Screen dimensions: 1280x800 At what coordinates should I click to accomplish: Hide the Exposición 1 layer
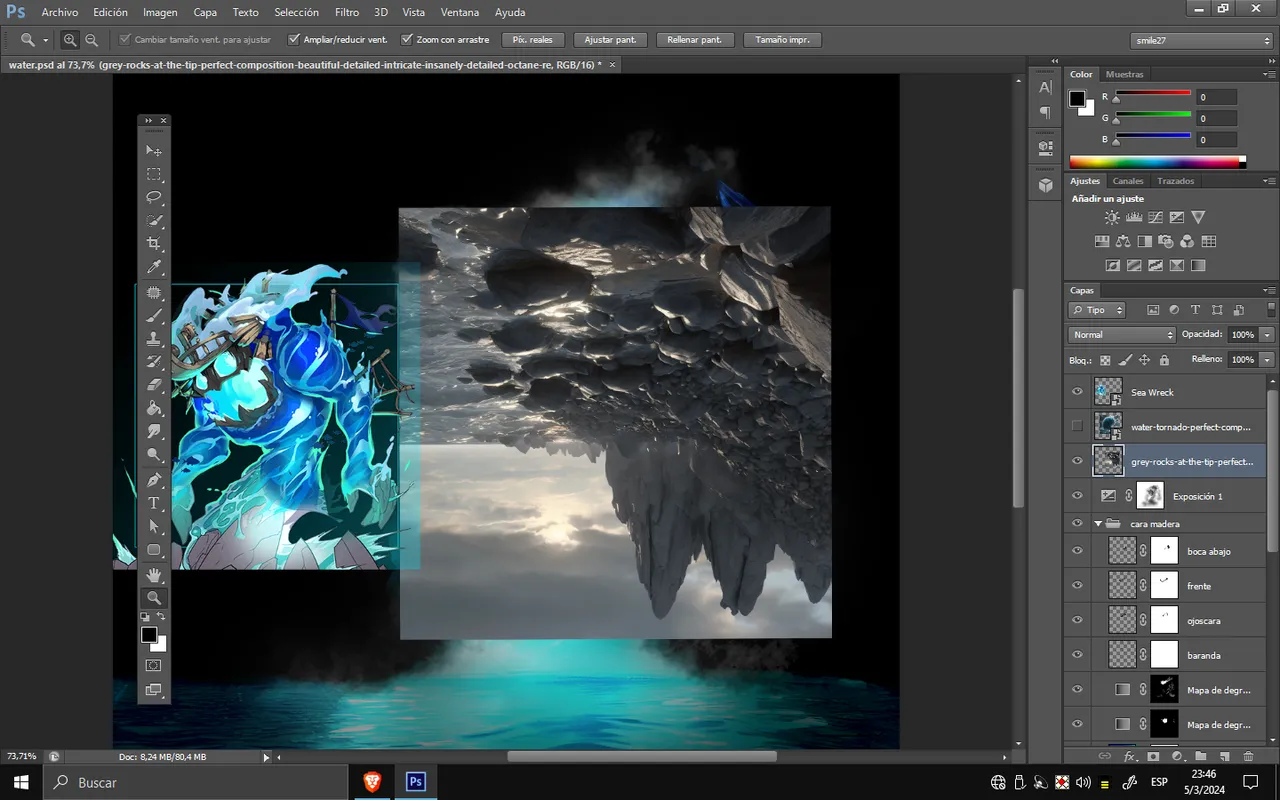pyautogui.click(x=1077, y=496)
